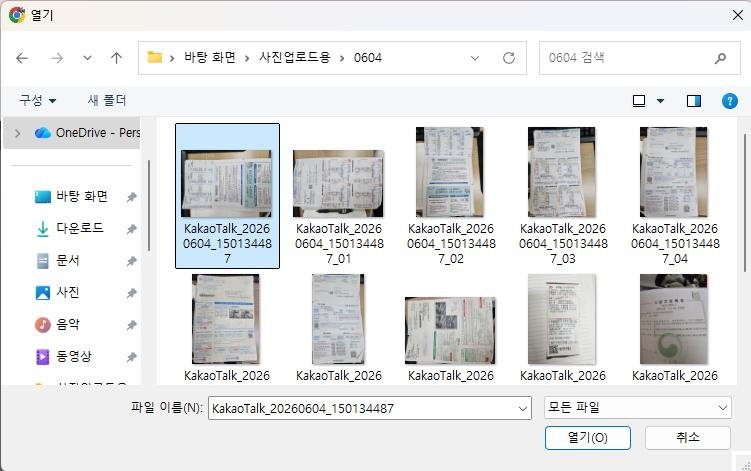Open the 음악 folder in sidebar

coord(68,324)
